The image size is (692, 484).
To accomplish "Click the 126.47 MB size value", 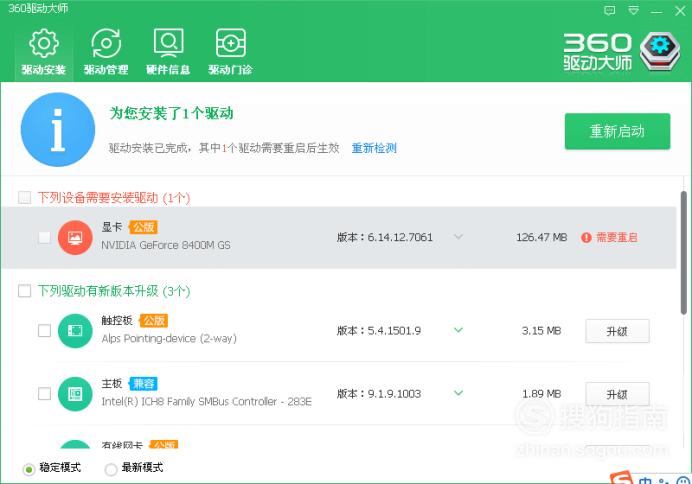I will [542, 237].
